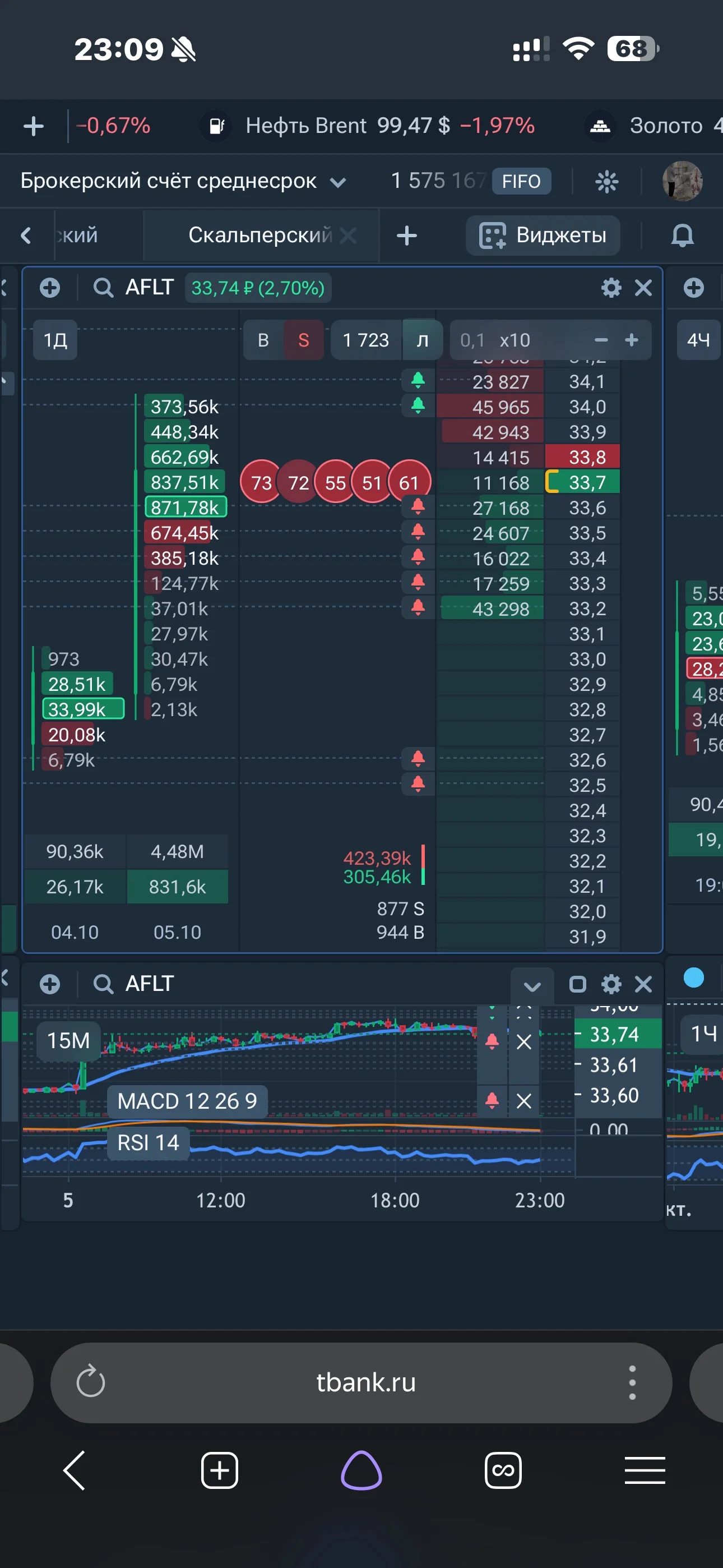
Task: Open the 4Ч timeframe in the right-hand widget
Action: (699, 340)
